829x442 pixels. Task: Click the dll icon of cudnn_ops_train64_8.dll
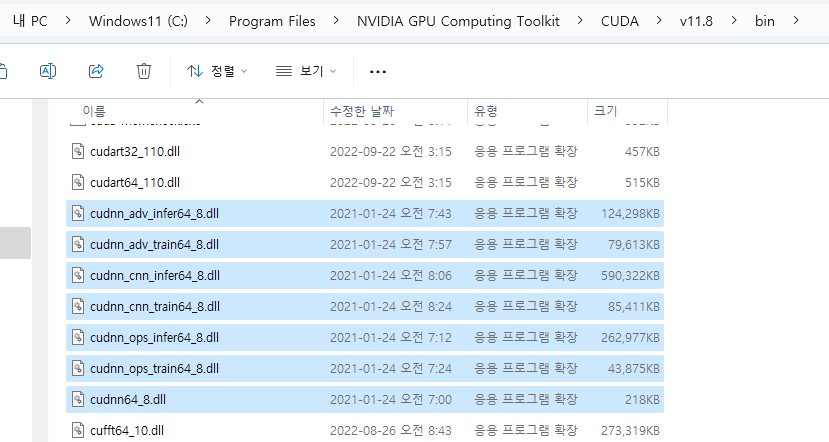pos(78,368)
